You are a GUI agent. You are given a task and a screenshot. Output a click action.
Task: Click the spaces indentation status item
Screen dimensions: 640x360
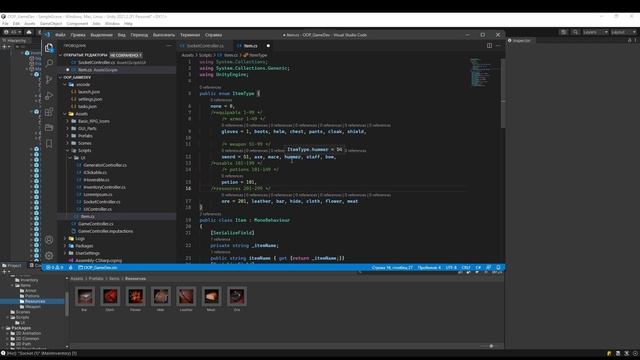[x=429, y=268]
